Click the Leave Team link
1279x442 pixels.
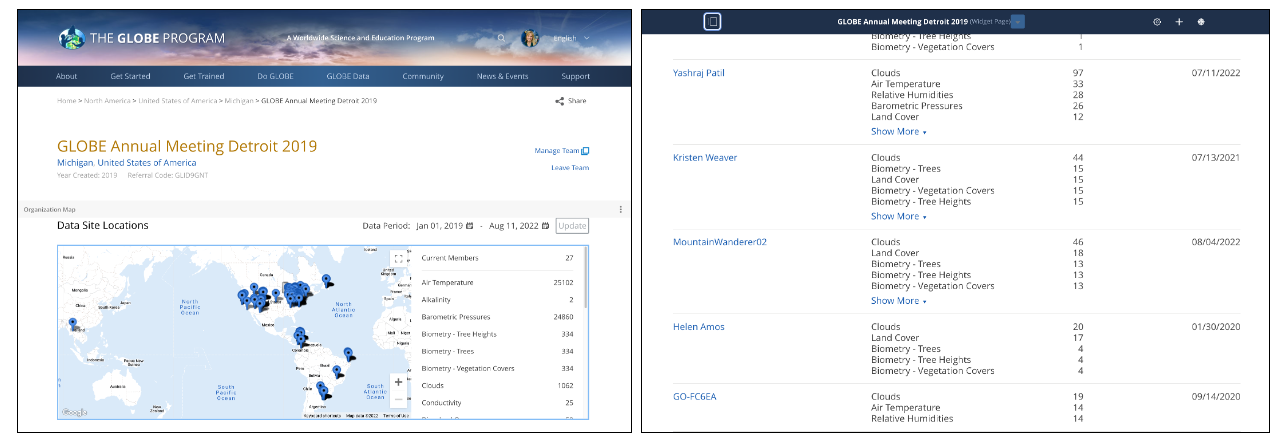(x=570, y=168)
